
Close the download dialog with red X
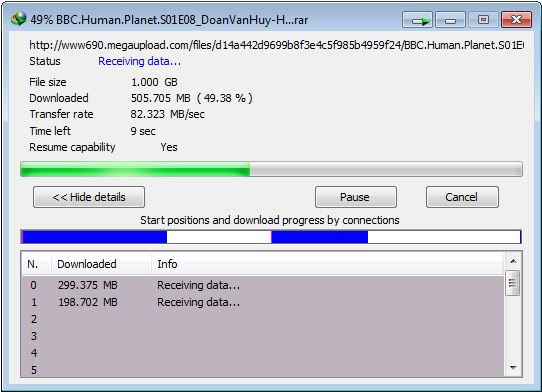click(516, 20)
